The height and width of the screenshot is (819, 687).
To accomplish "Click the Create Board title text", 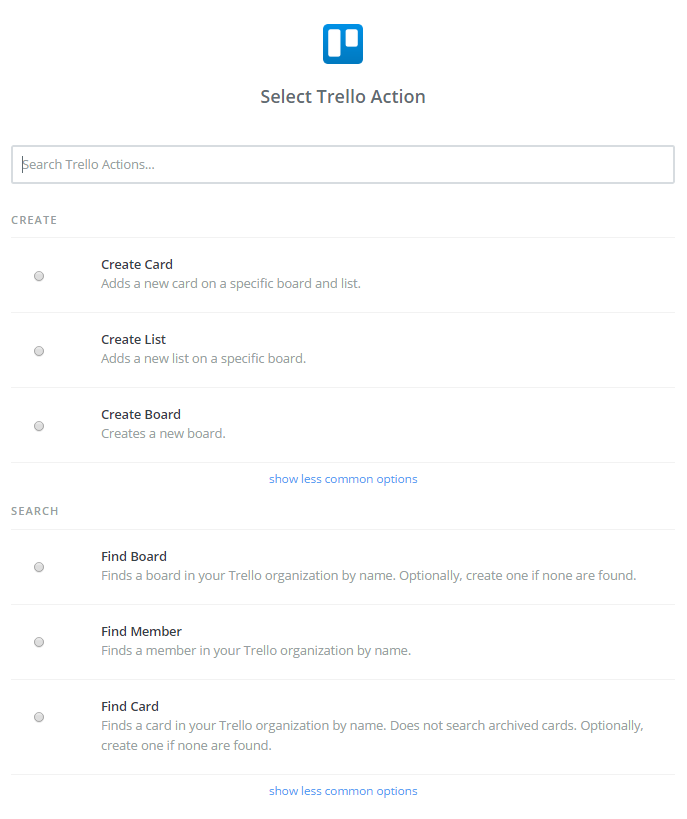I will coord(141,414).
